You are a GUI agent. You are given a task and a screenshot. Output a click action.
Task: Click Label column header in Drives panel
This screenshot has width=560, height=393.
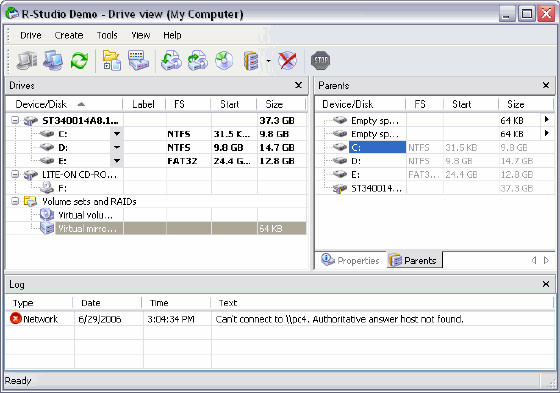click(x=144, y=104)
